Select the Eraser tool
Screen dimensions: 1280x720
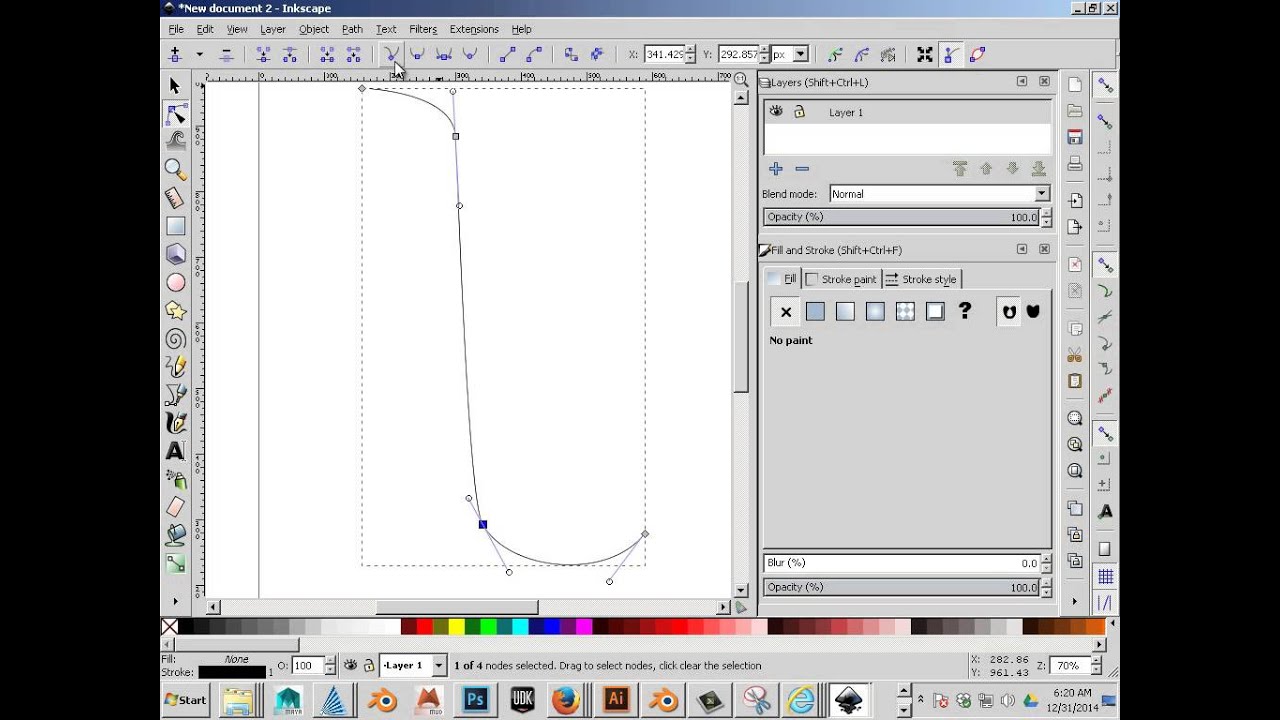(176, 507)
